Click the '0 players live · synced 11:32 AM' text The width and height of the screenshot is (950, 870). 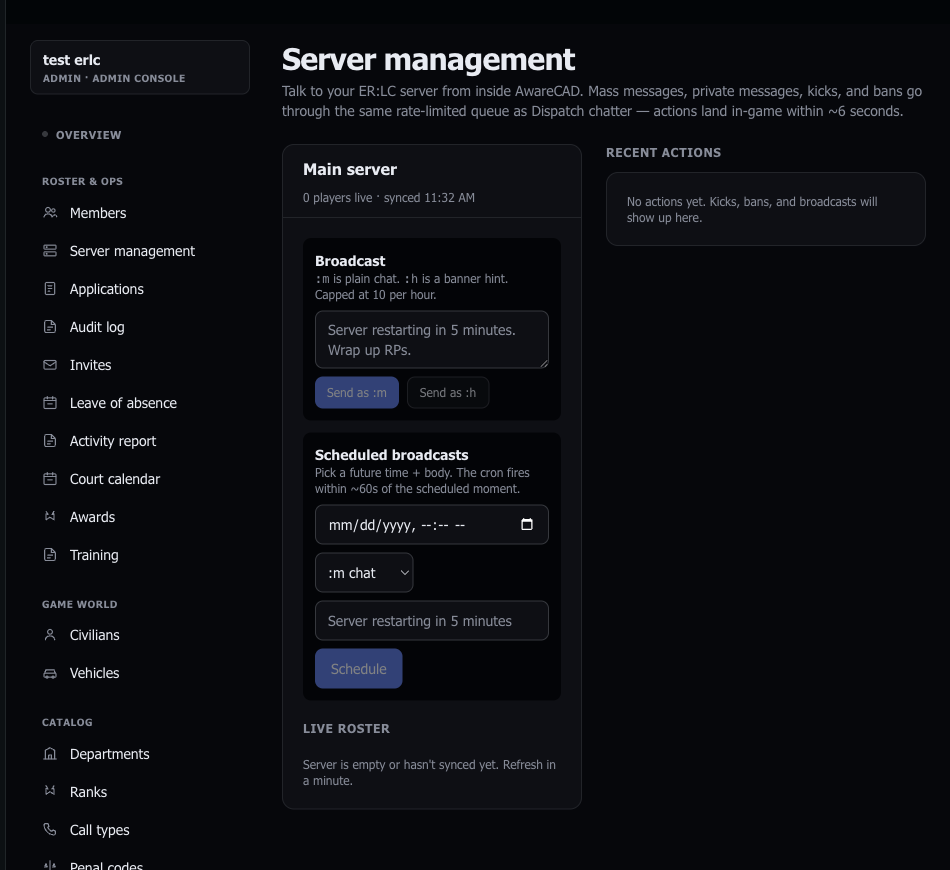(389, 198)
